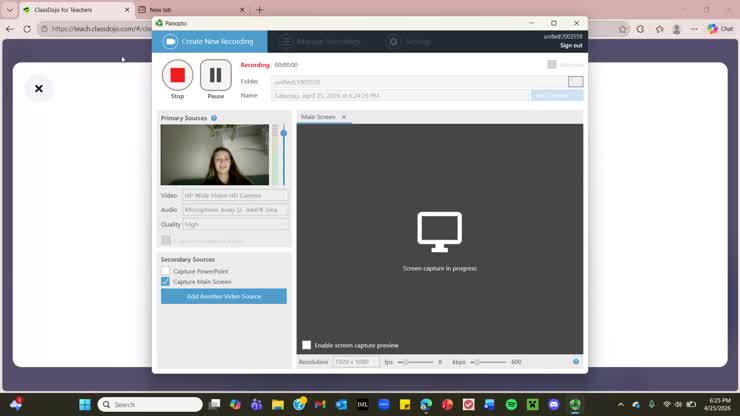Click the button right of Name field

point(557,95)
